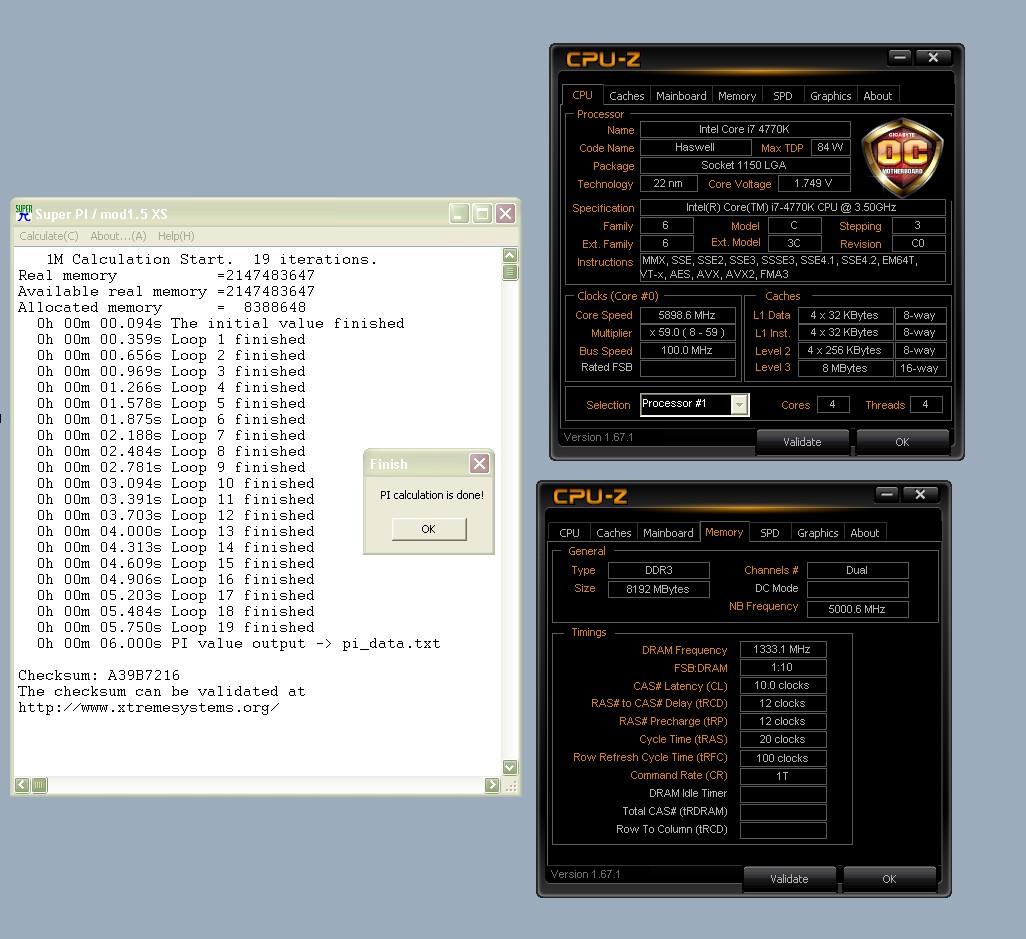
Task: Maximize the Super PI window
Action: (x=482, y=213)
